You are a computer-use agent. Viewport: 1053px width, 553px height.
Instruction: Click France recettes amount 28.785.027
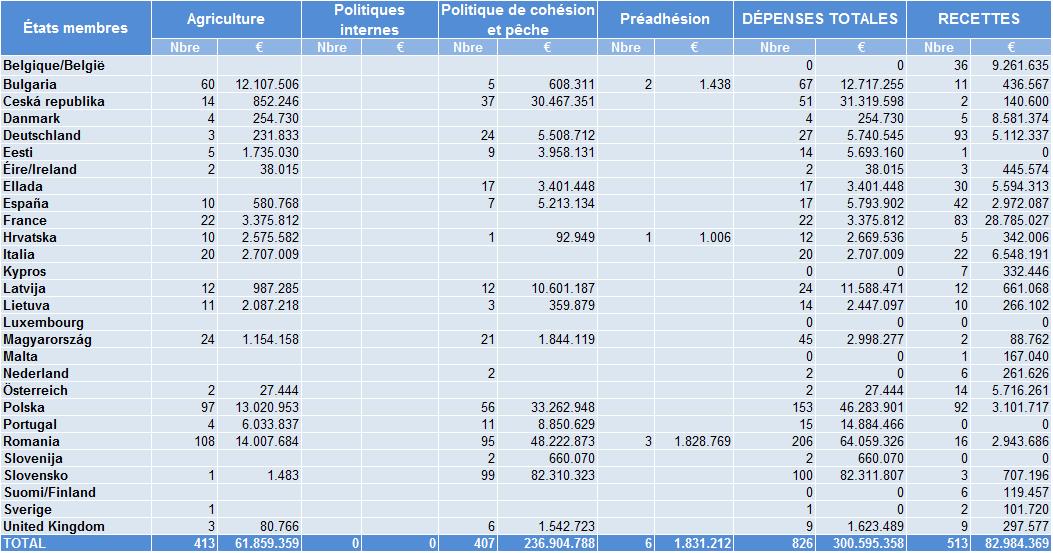[x=1011, y=220]
